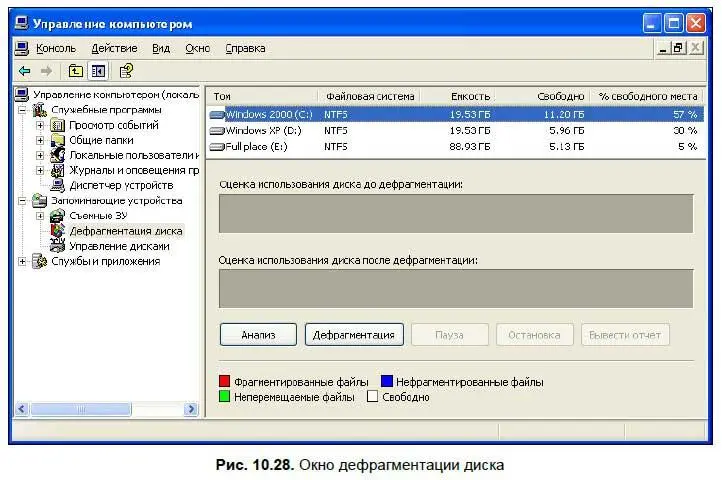Click the title bar computer icon
Screen dimensions: 722x480
(21, 23)
